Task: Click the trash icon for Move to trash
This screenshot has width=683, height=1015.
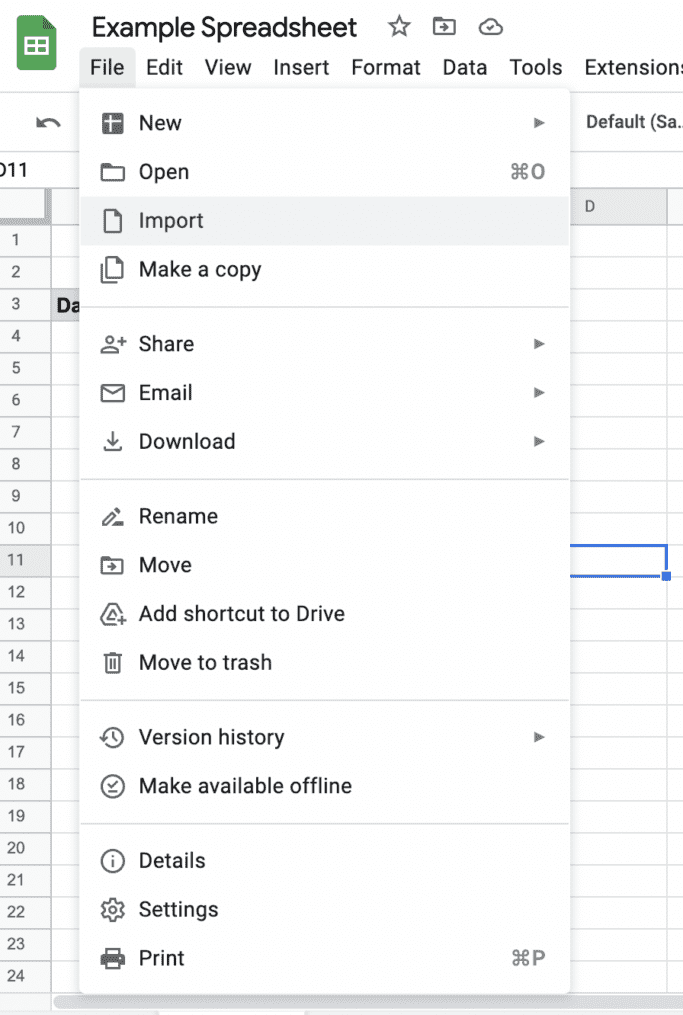Action: pyautogui.click(x=113, y=662)
